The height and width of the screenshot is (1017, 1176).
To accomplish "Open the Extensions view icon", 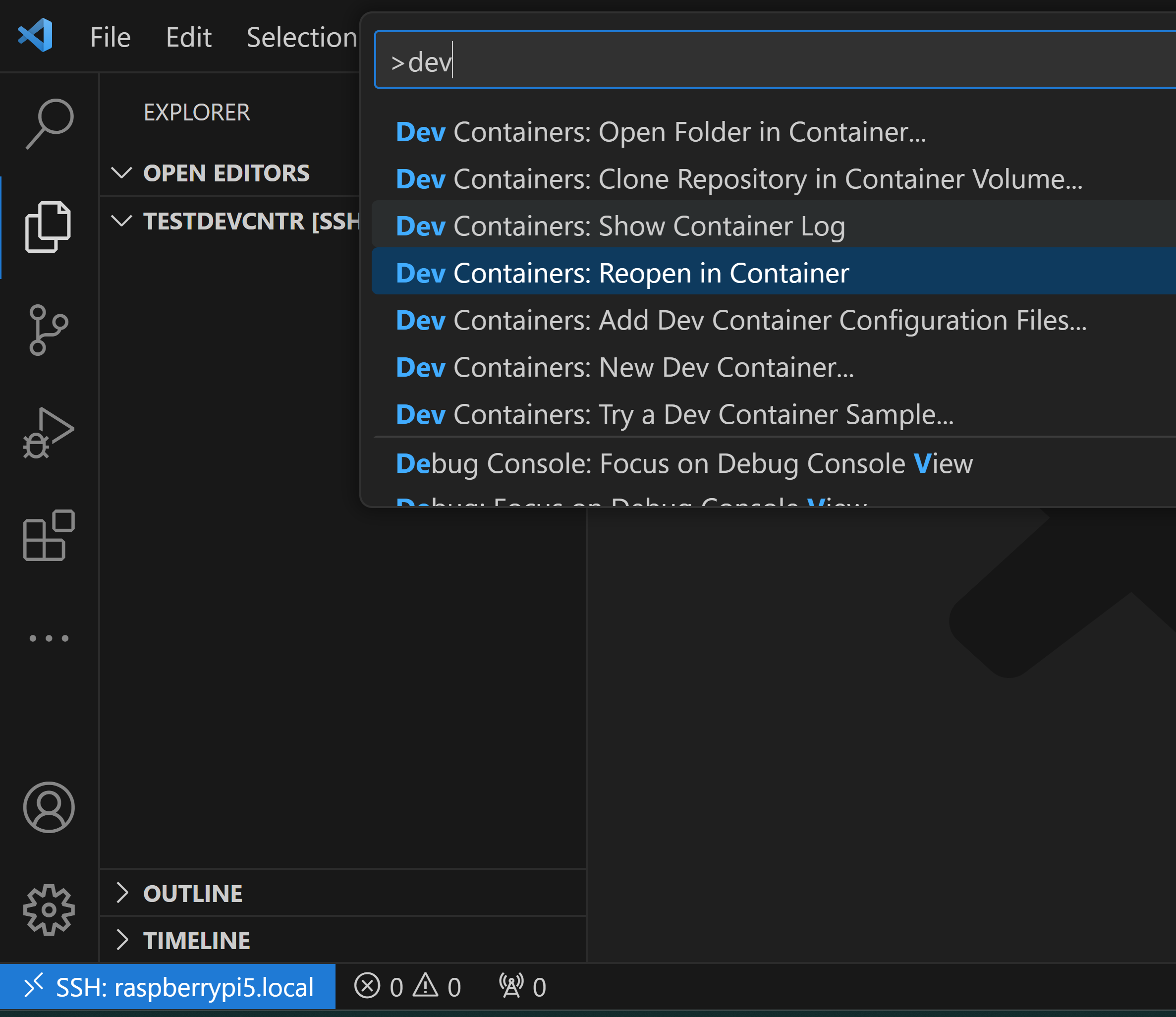I will 49,535.
